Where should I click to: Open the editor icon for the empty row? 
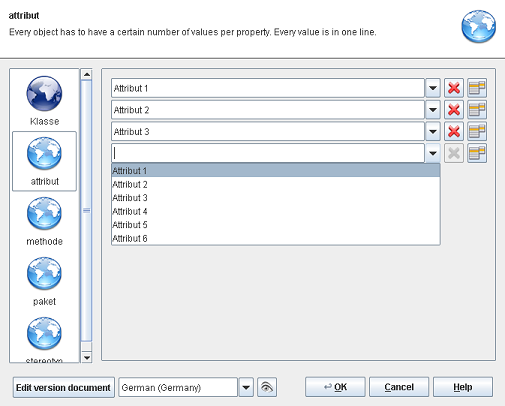point(477,153)
